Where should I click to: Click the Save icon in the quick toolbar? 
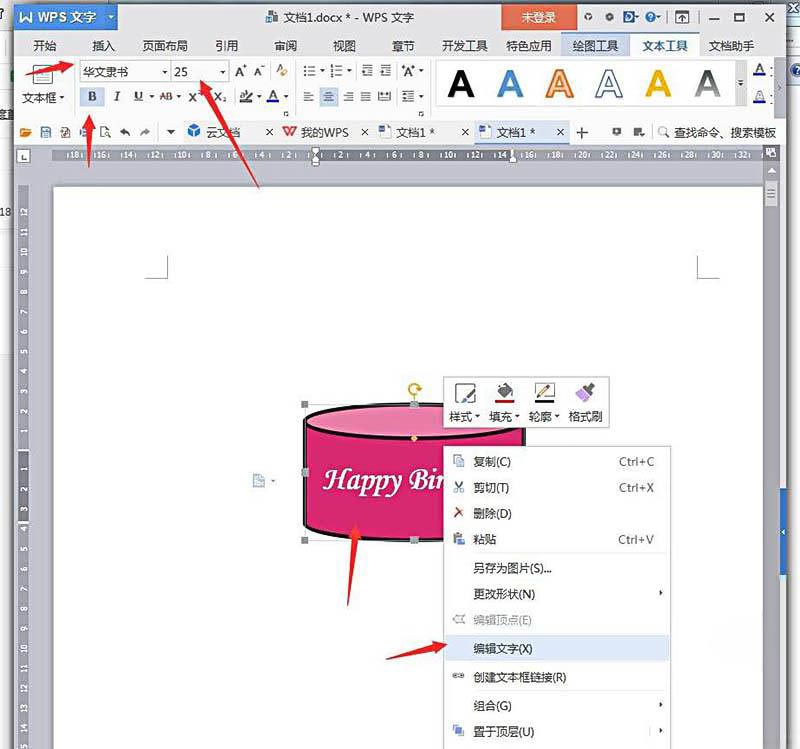(45, 131)
